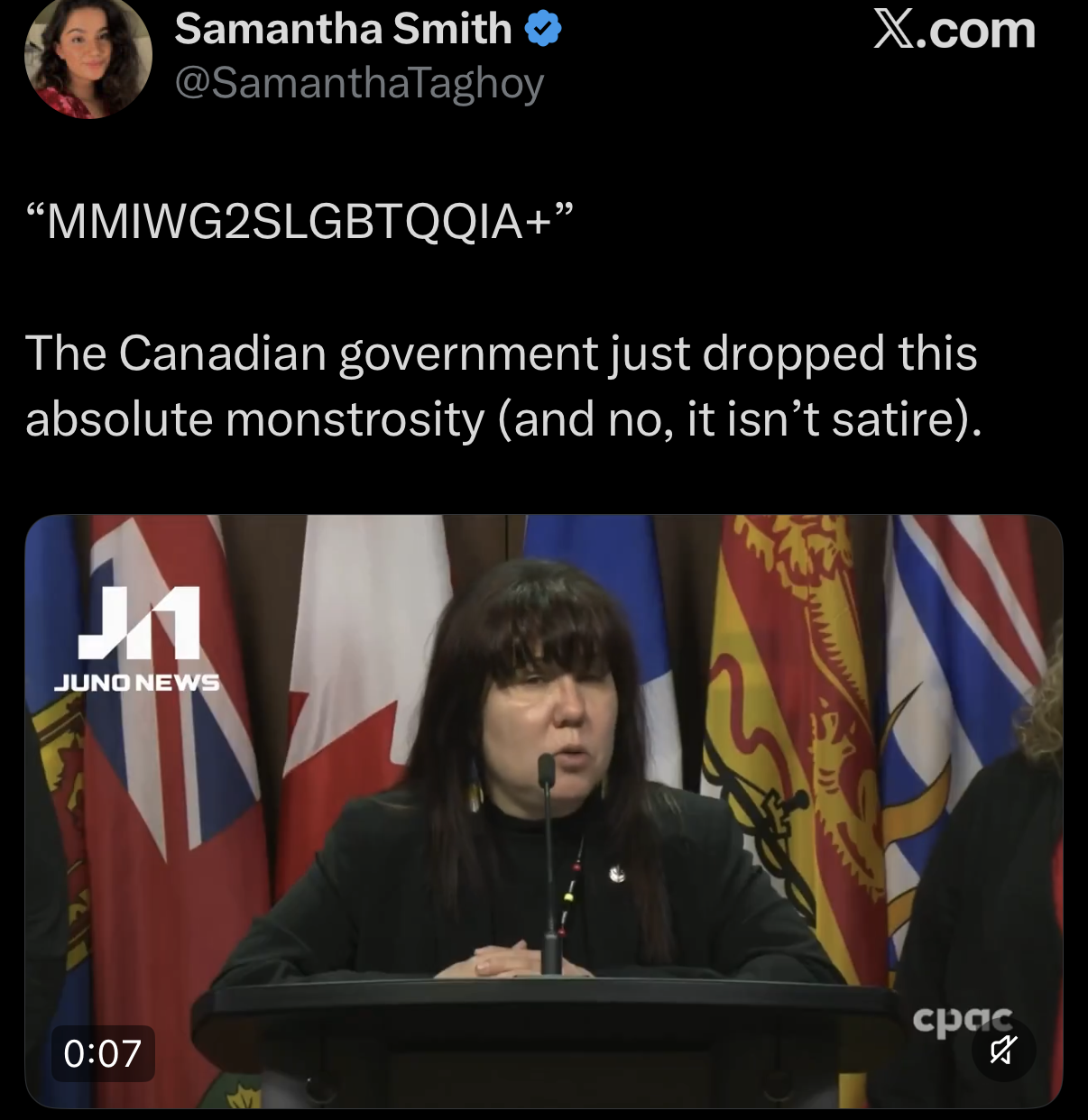
Task: Click the JUNO NEWS text label
Action: 136,682
